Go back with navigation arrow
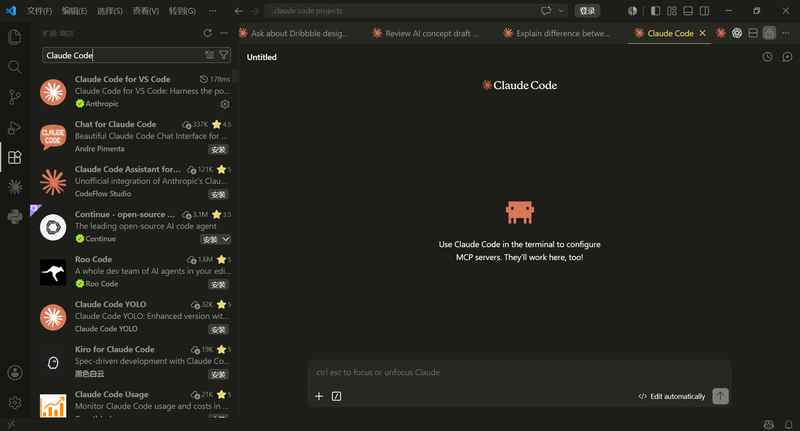Image resolution: width=800 pixels, height=431 pixels. pos(239,11)
